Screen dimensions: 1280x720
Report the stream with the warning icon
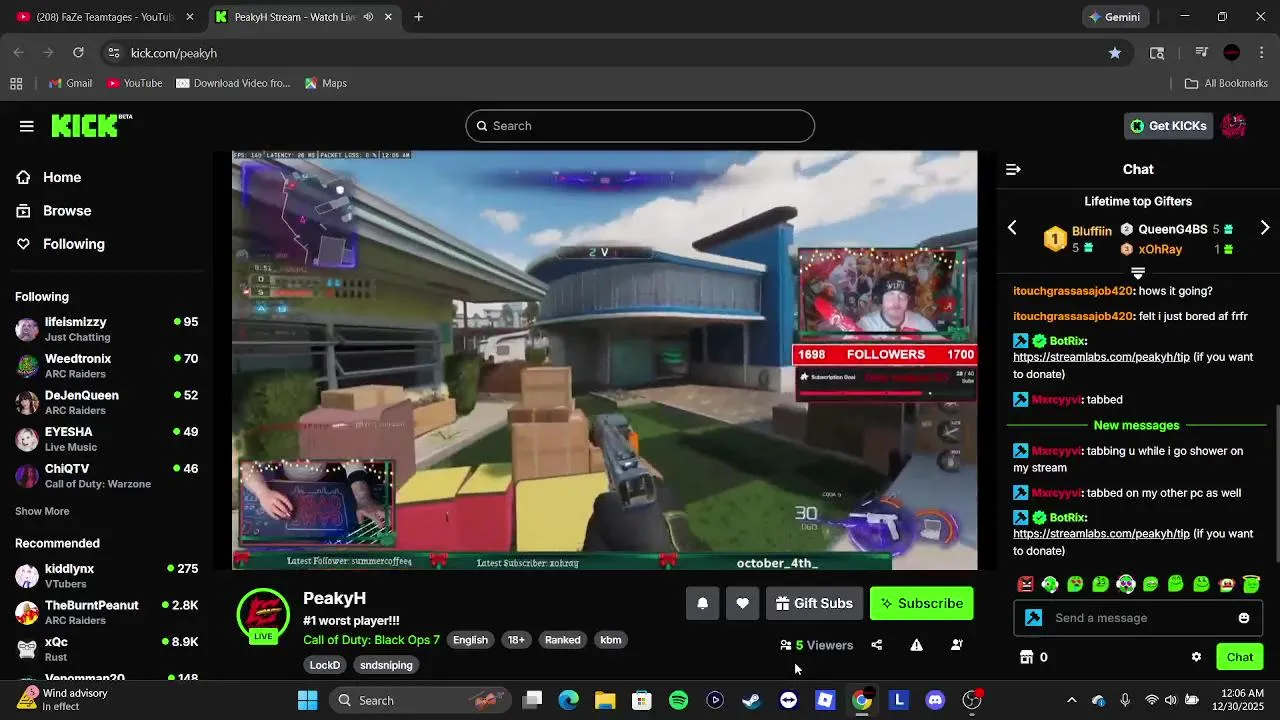pyautogui.click(x=916, y=645)
